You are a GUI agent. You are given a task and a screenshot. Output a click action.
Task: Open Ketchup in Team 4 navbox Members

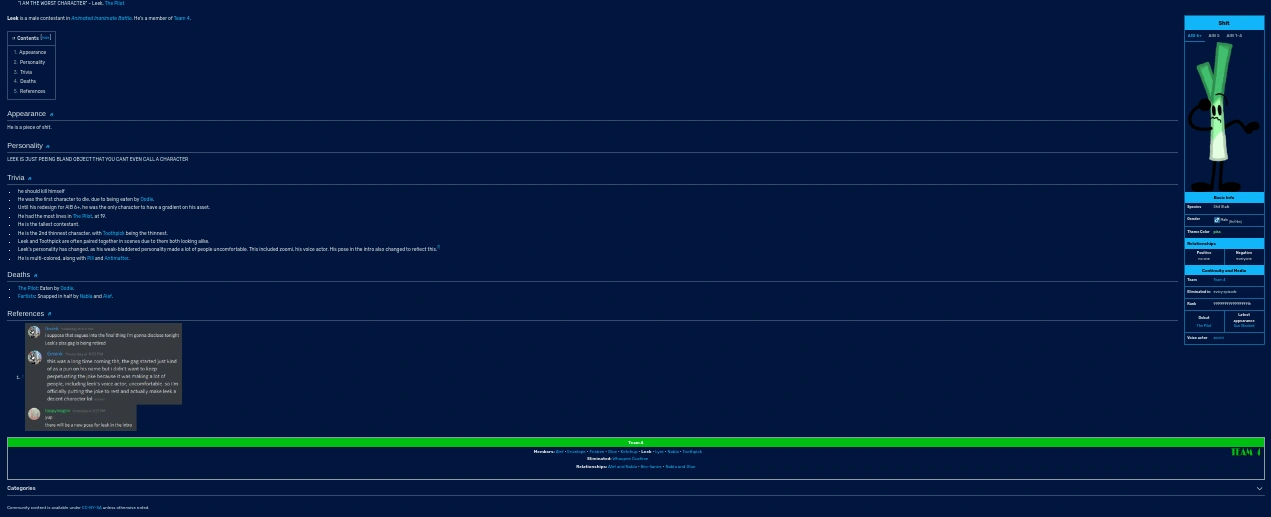coord(629,452)
